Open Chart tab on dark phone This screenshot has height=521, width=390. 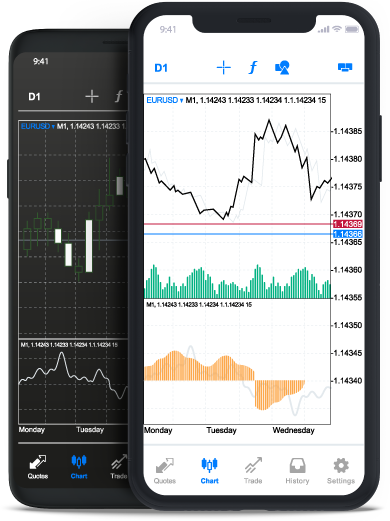click(79, 467)
